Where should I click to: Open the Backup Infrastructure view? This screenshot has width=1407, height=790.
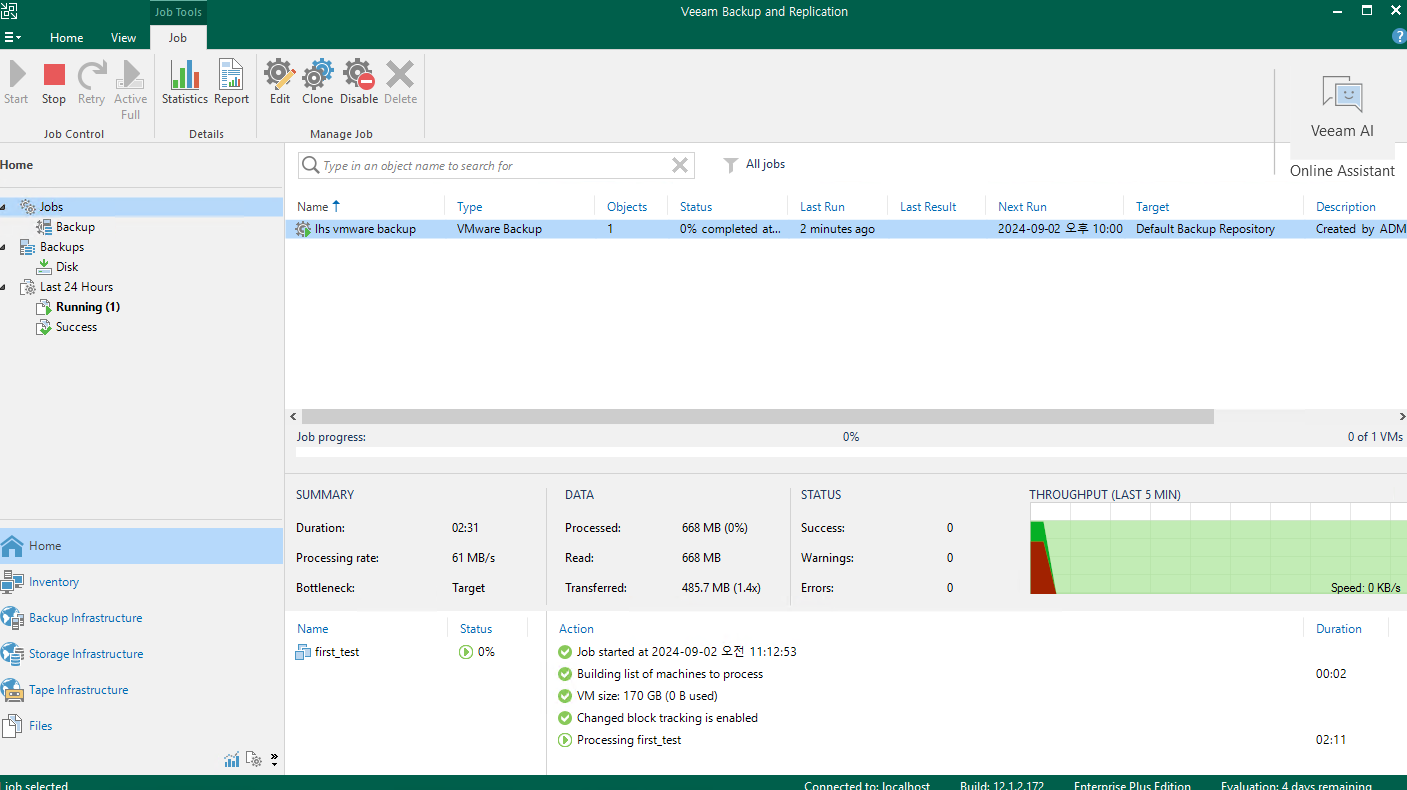point(141,618)
